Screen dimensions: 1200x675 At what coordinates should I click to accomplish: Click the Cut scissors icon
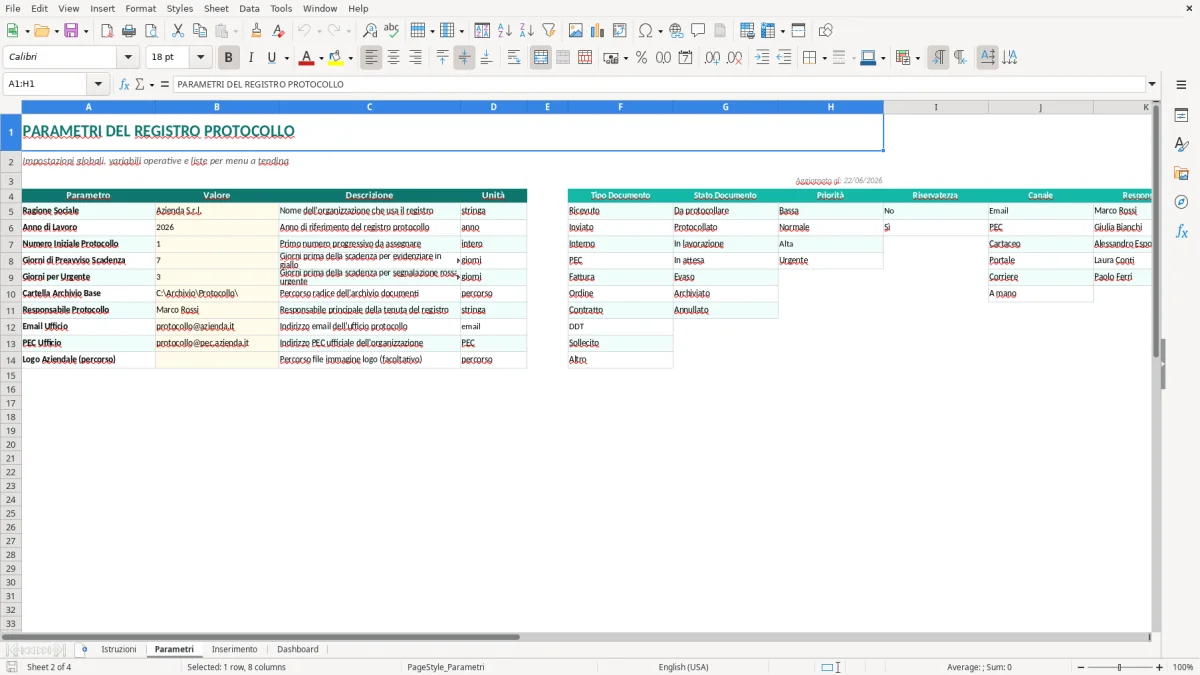tap(178, 31)
